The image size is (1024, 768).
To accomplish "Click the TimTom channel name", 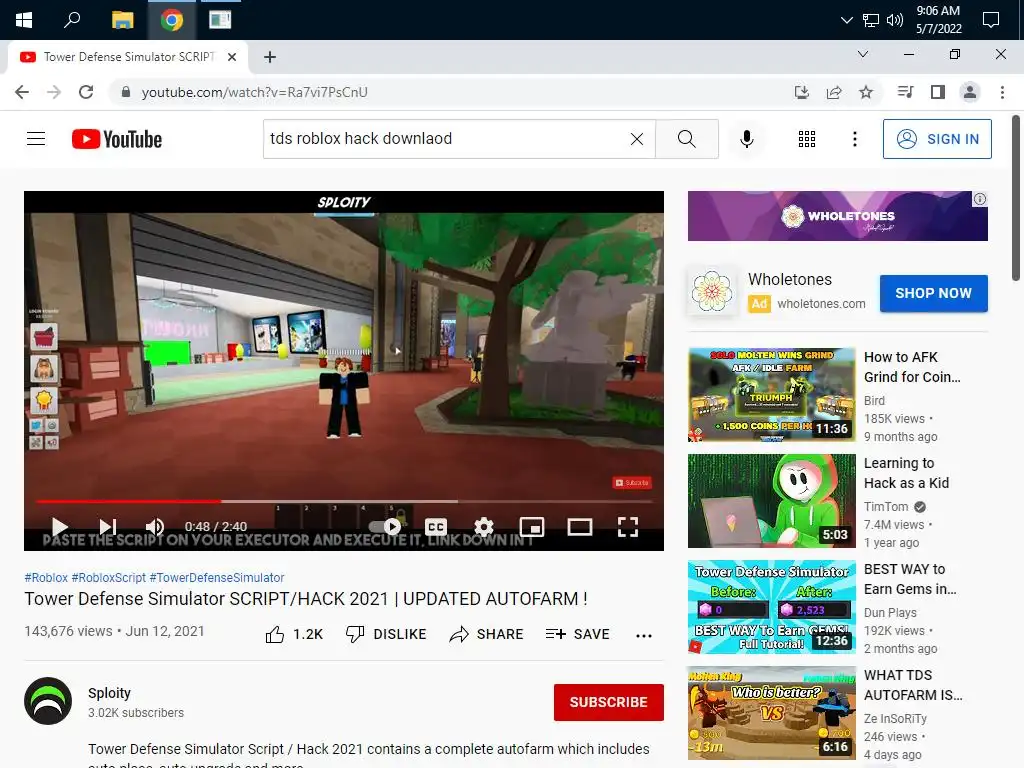I will click(x=886, y=507).
